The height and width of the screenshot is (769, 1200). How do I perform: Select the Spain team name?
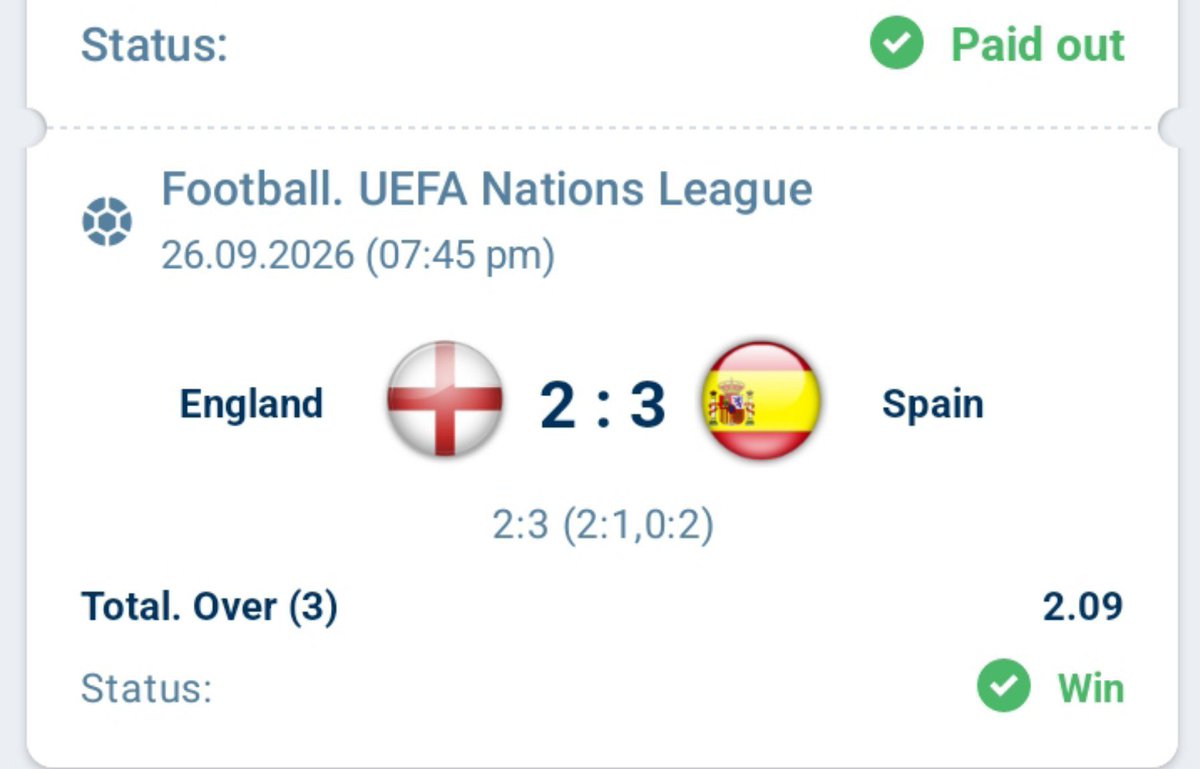[932, 404]
